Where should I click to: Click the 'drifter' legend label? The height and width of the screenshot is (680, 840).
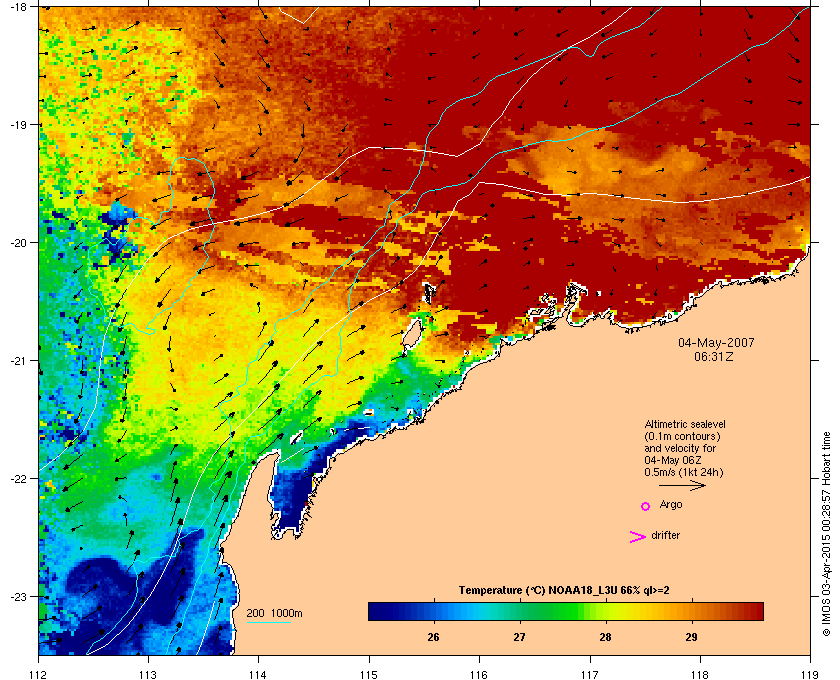665,535
